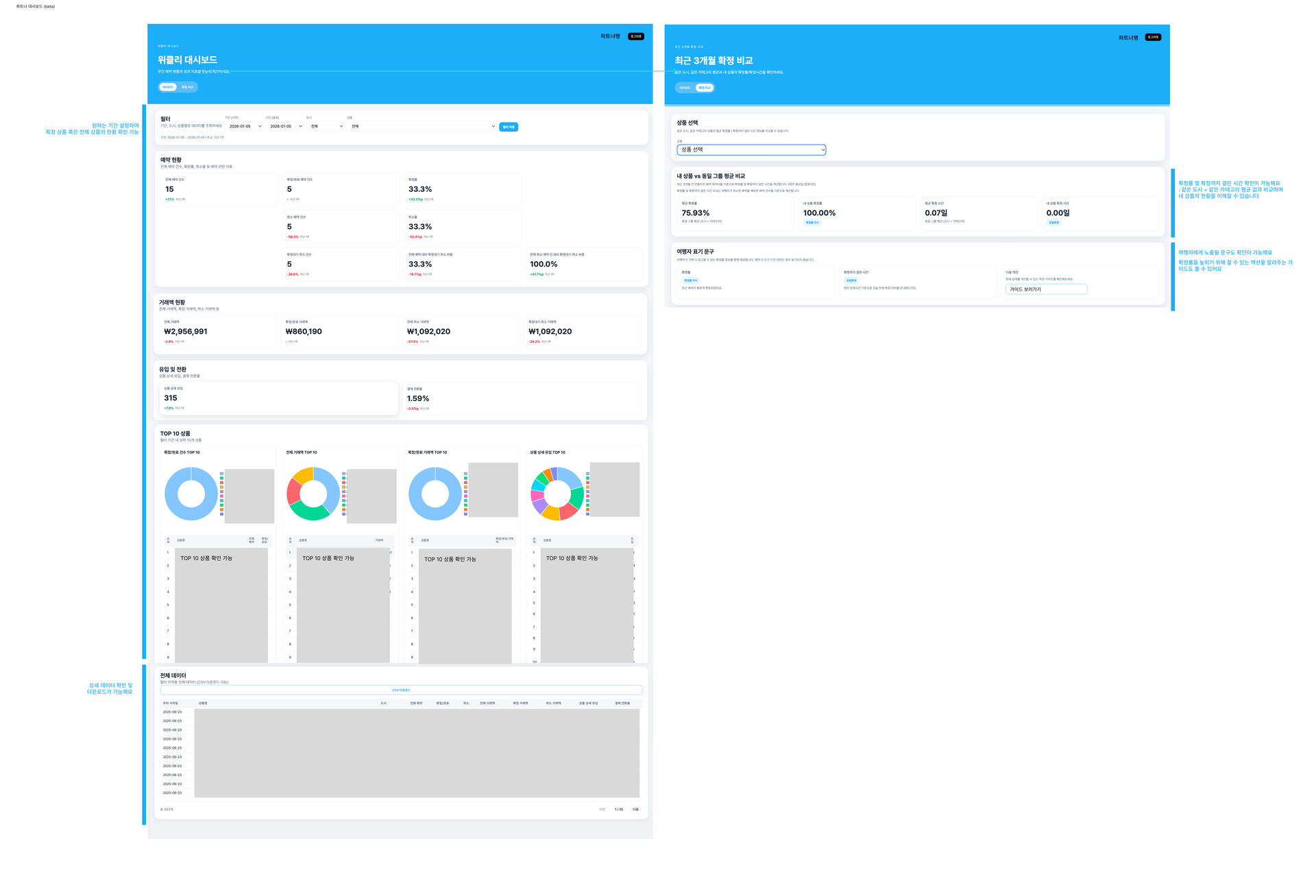The width and height of the screenshot is (1316, 896).
Task: Go to next page (다음) in data table
Action: coord(635,810)
